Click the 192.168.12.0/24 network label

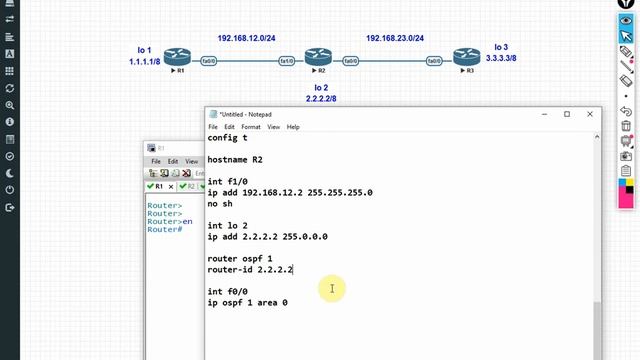[x=247, y=38]
